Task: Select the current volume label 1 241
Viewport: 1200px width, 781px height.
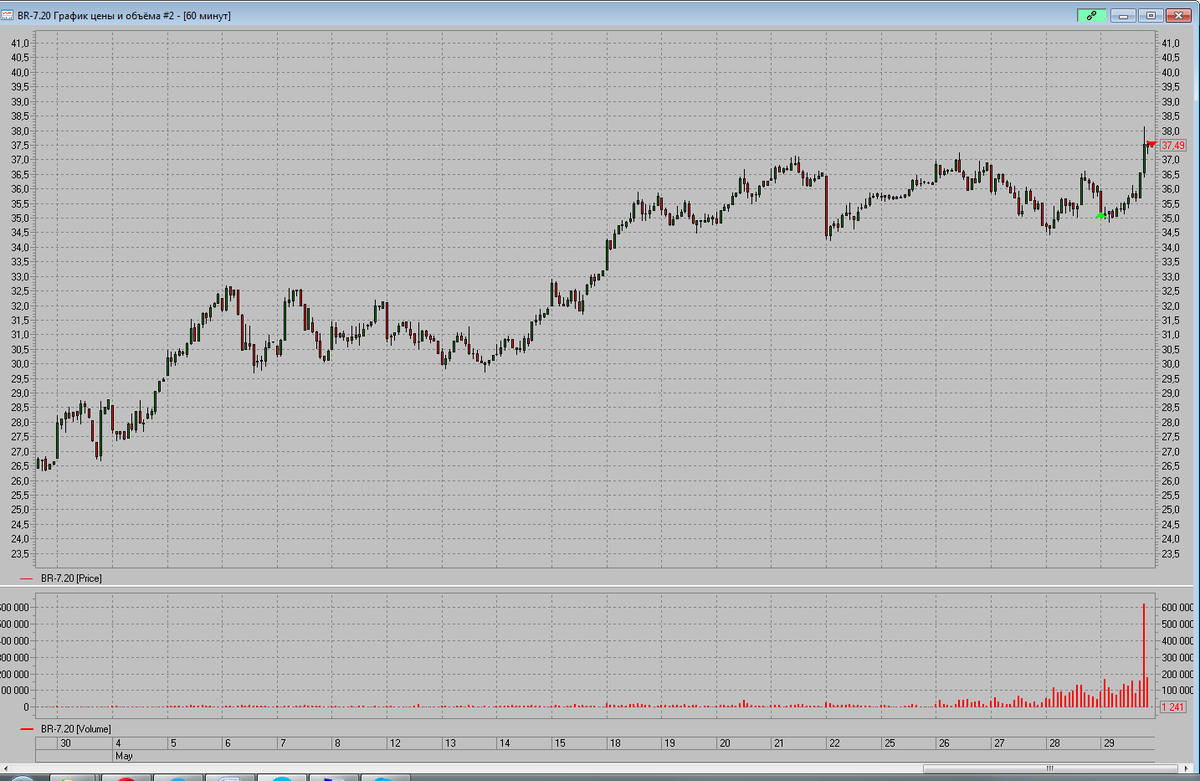Action: 1172,707
